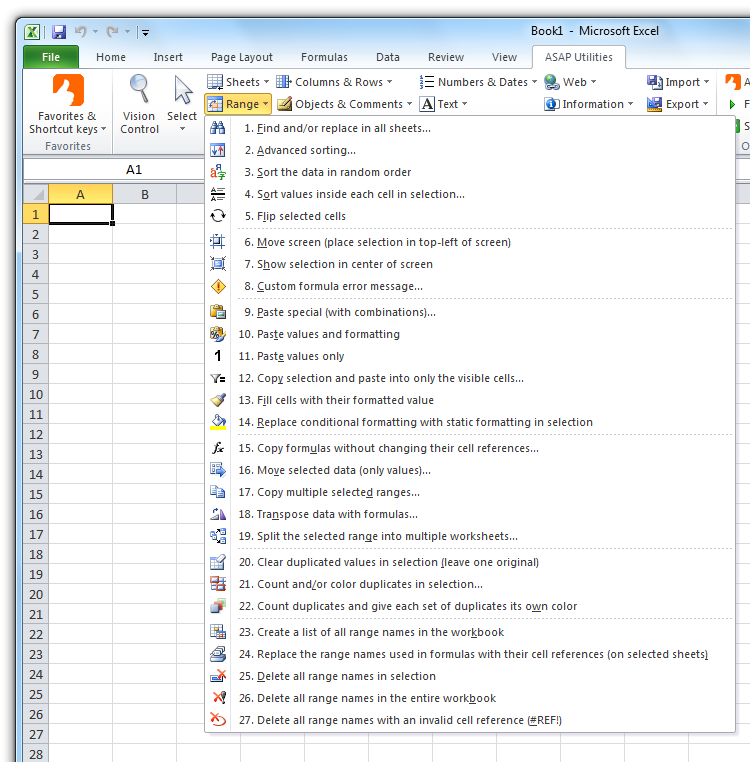
Task: Choose Copy multiple selected ranges item
Action: point(470,492)
